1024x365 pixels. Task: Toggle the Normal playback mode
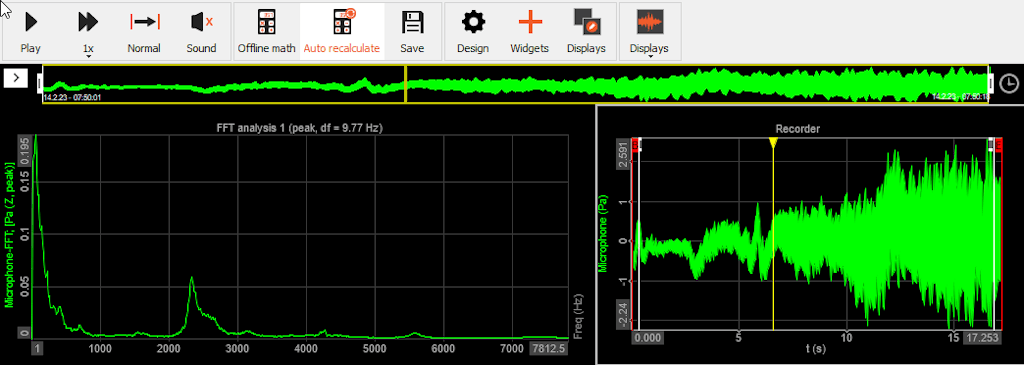[x=144, y=31]
